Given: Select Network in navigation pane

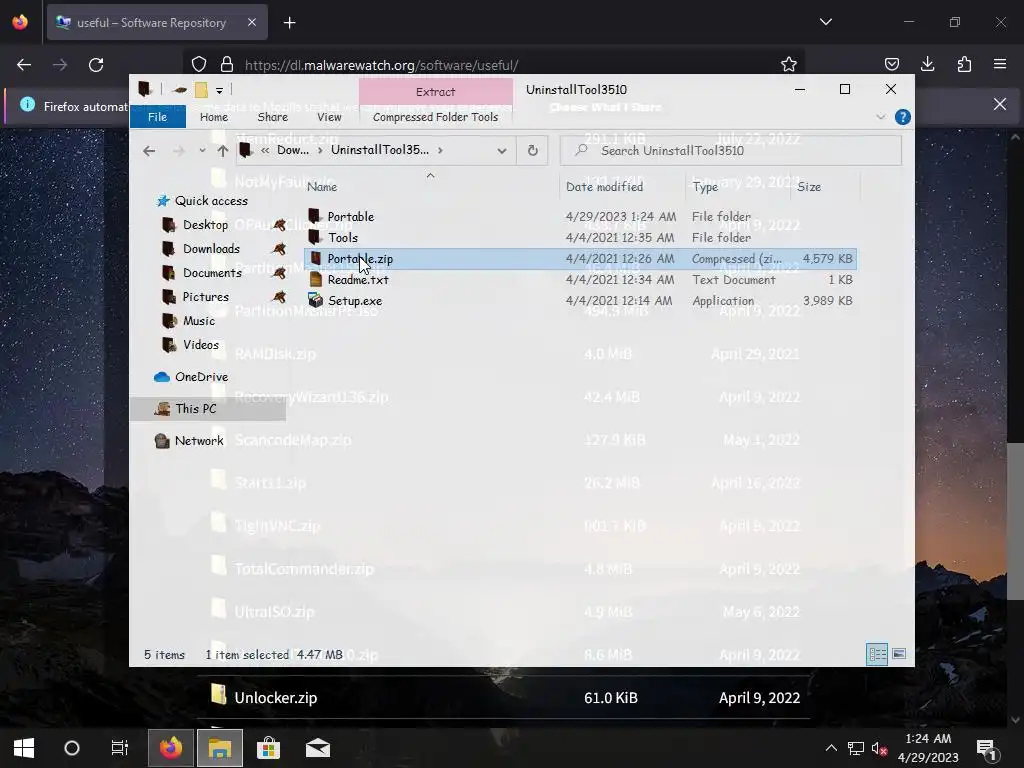Looking at the screenshot, I should tap(199, 441).
